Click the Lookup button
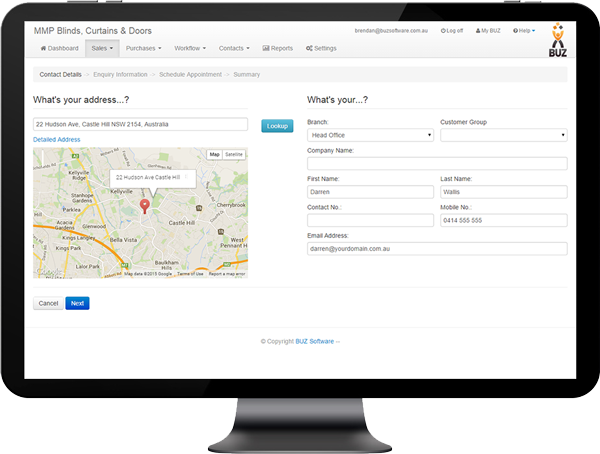600x454 pixels. tap(277, 126)
